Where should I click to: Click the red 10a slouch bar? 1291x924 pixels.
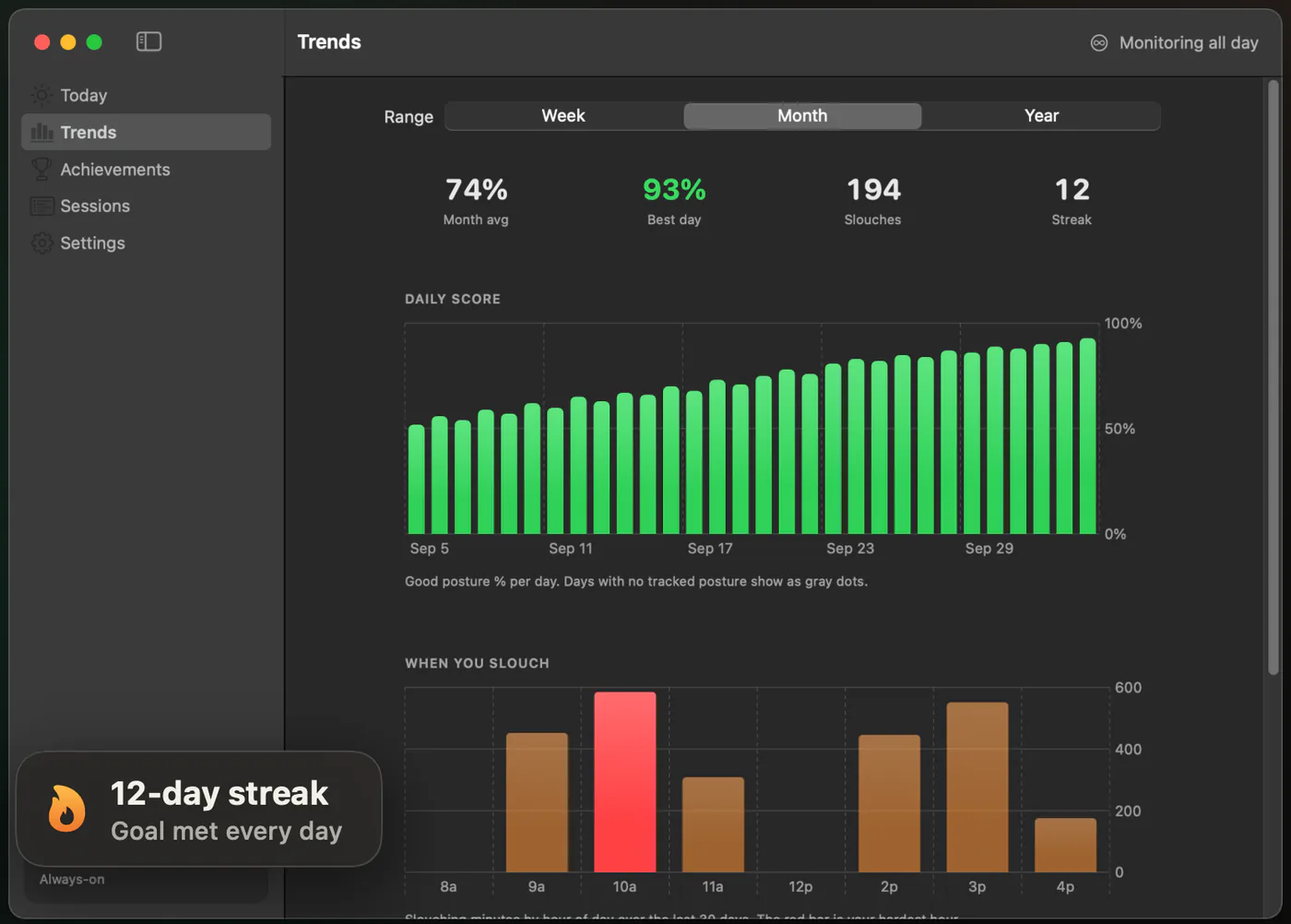[625, 782]
